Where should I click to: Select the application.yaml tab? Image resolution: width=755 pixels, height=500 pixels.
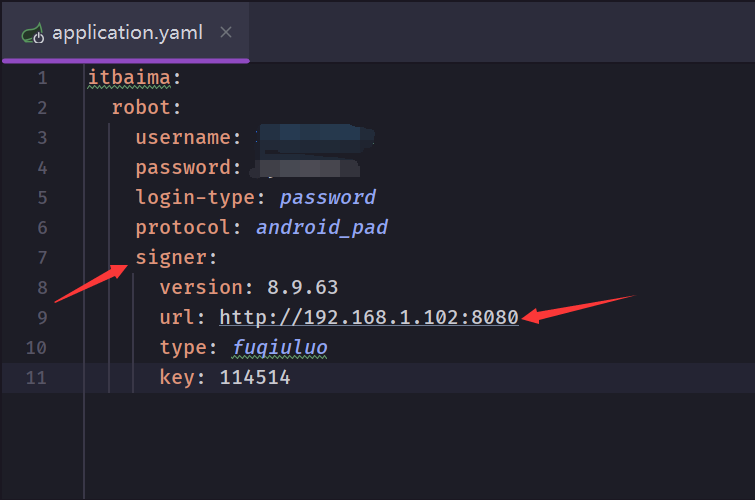click(x=126, y=33)
